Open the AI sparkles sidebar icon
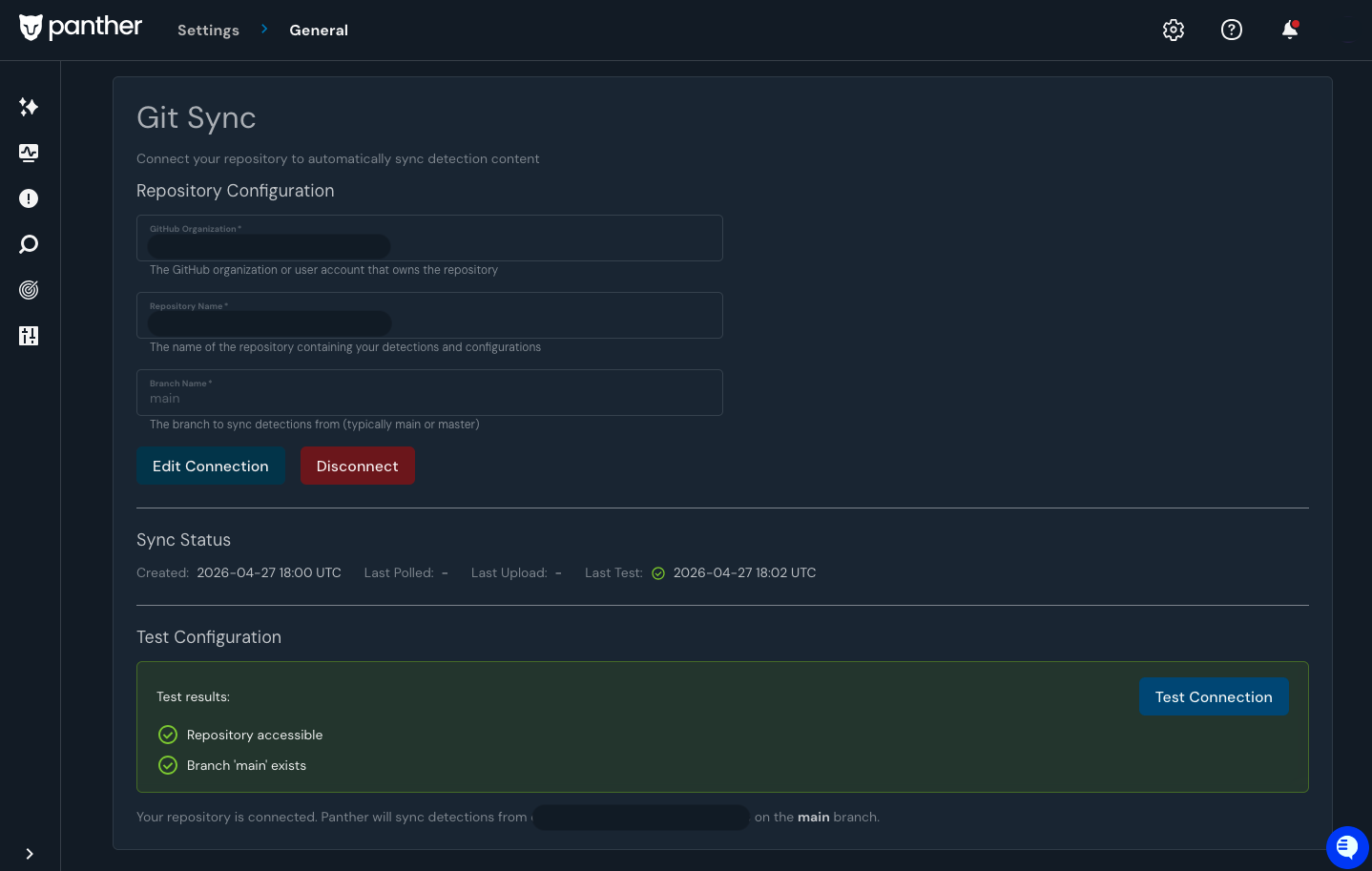 29,107
